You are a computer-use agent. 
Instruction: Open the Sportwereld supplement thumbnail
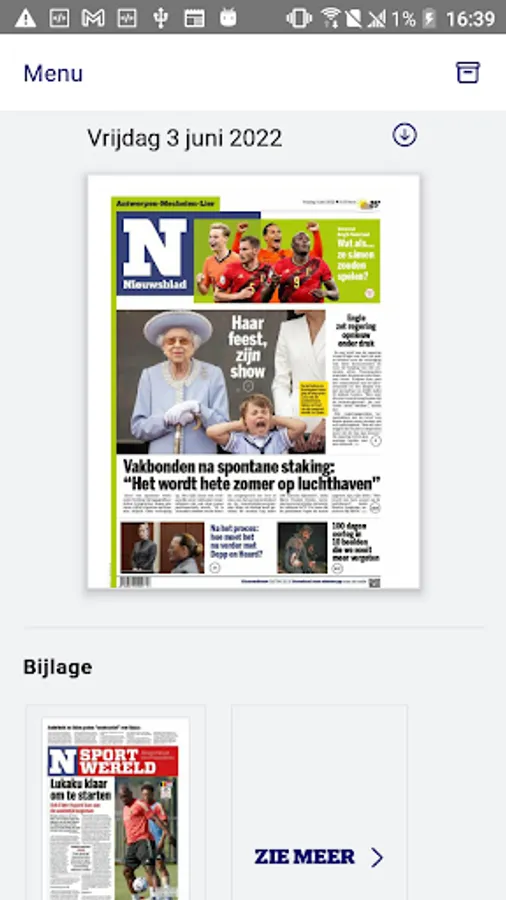point(115,808)
